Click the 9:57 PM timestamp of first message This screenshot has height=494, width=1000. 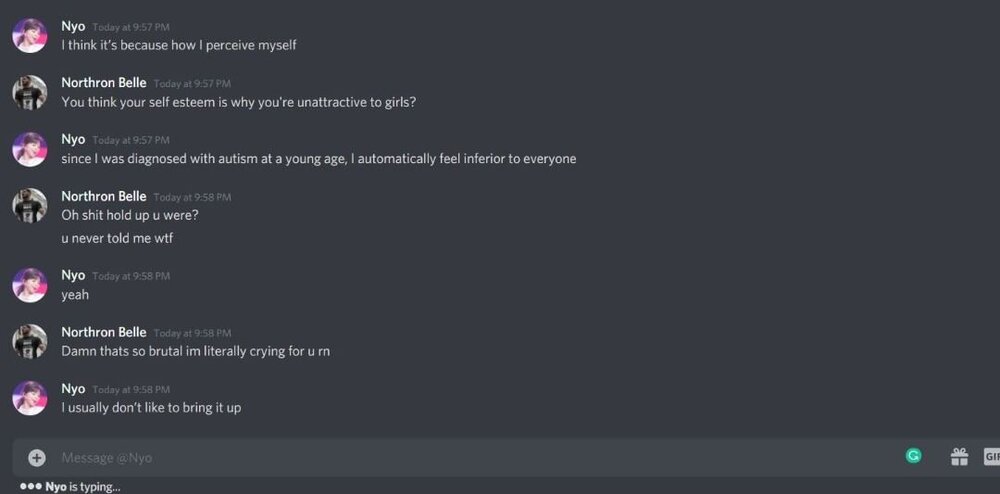pyautogui.click(x=131, y=27)
